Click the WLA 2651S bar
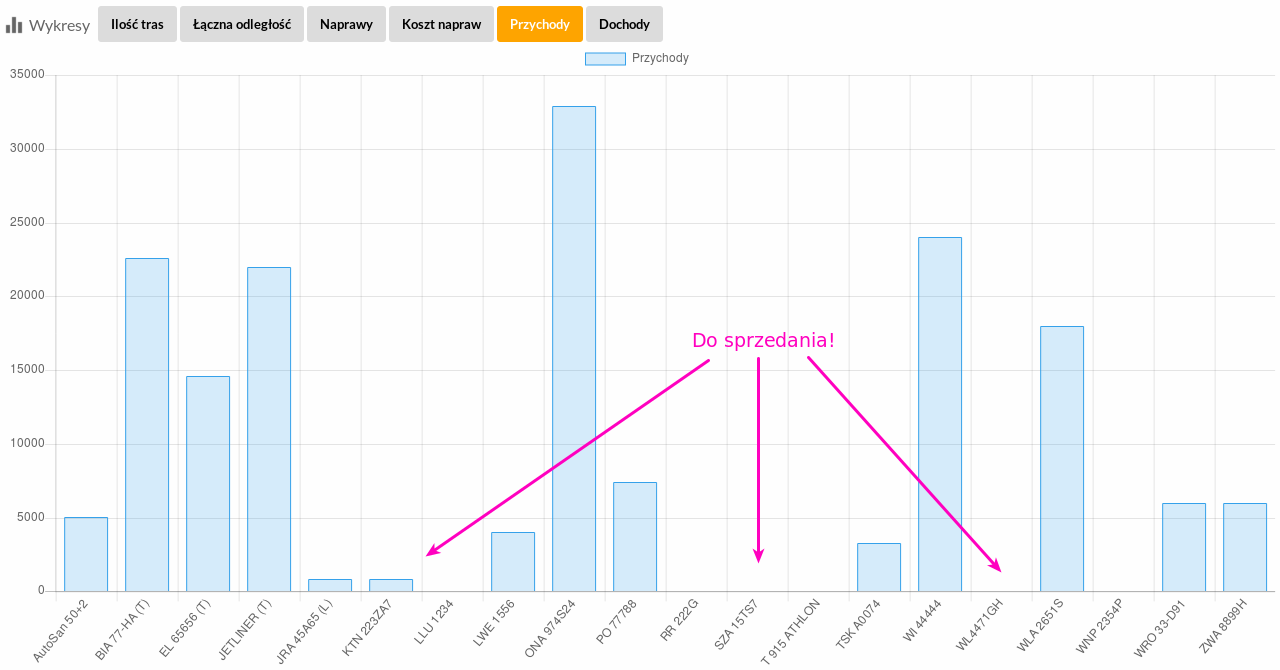 pos(1062,459)
